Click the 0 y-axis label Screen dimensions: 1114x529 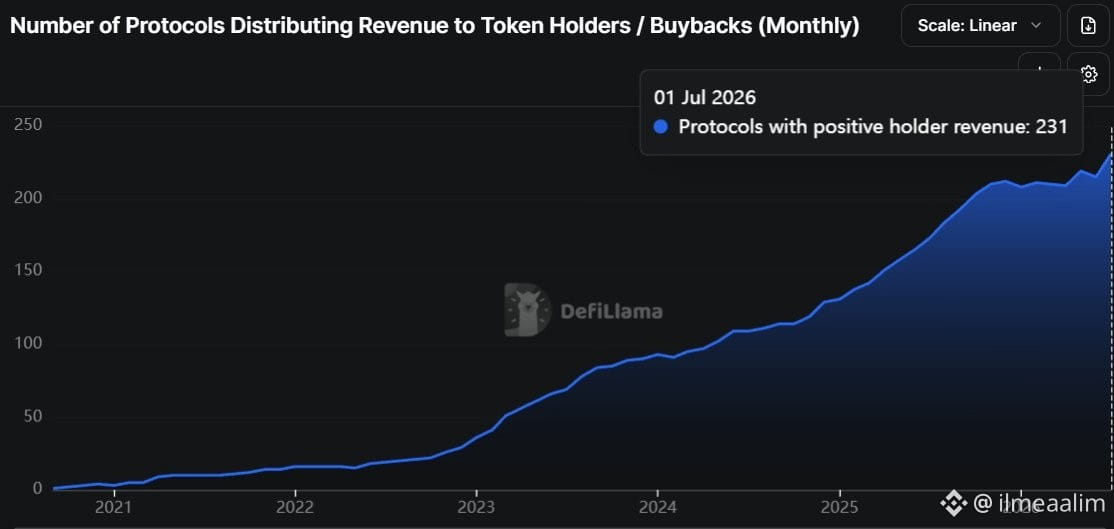coord(37,489)
